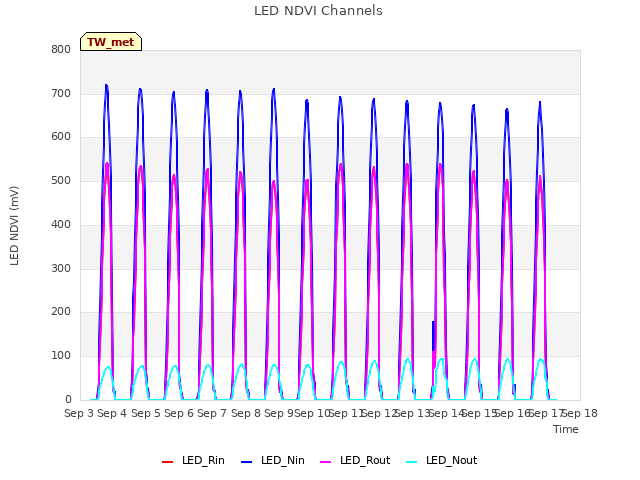Image resolution: width=640 pixels, height=480 pixels.
Task: Click the Sep 4 cyan LED_Nout peak
Action: [108, 367]
